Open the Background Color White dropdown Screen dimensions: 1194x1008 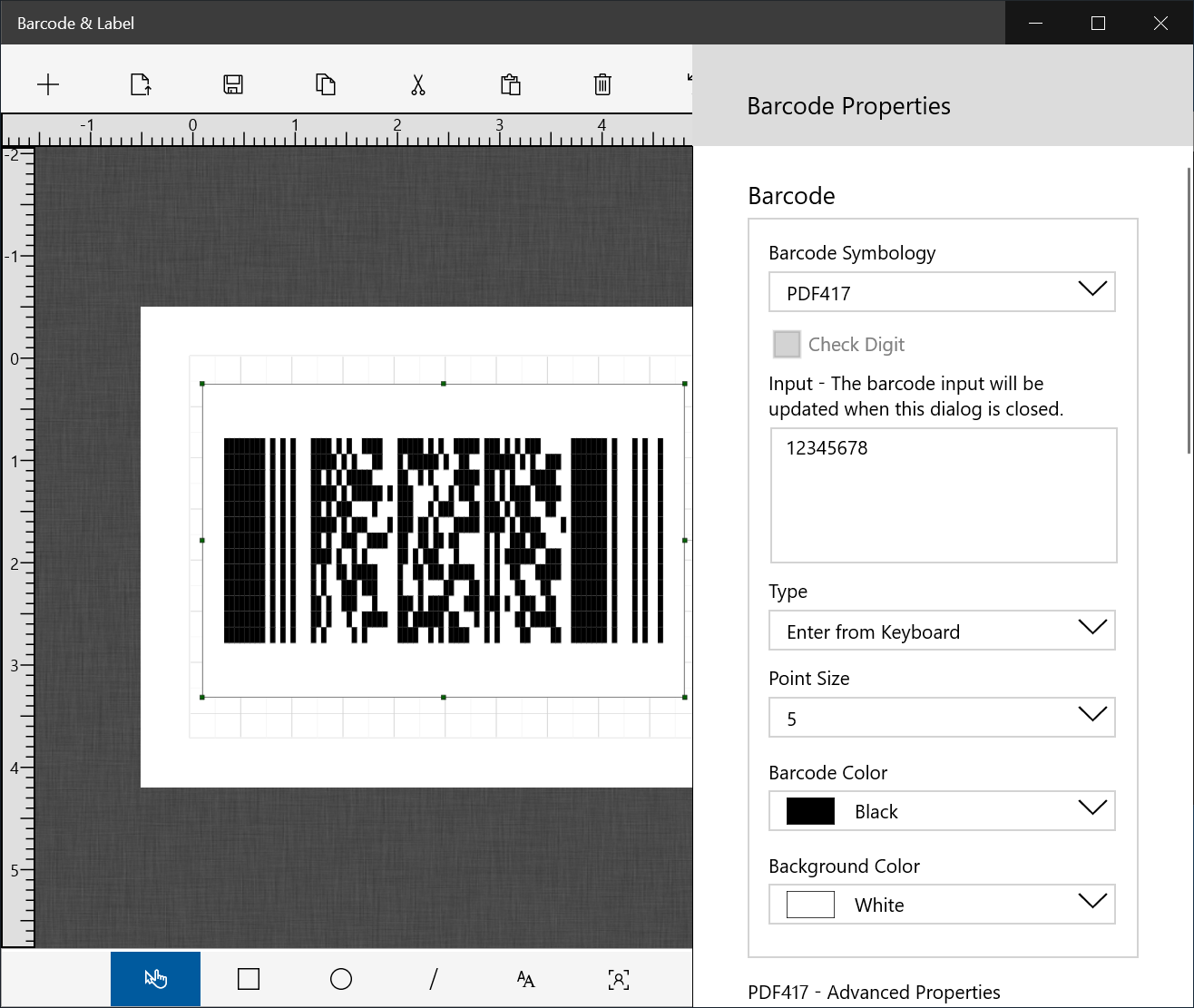(942, 905)
